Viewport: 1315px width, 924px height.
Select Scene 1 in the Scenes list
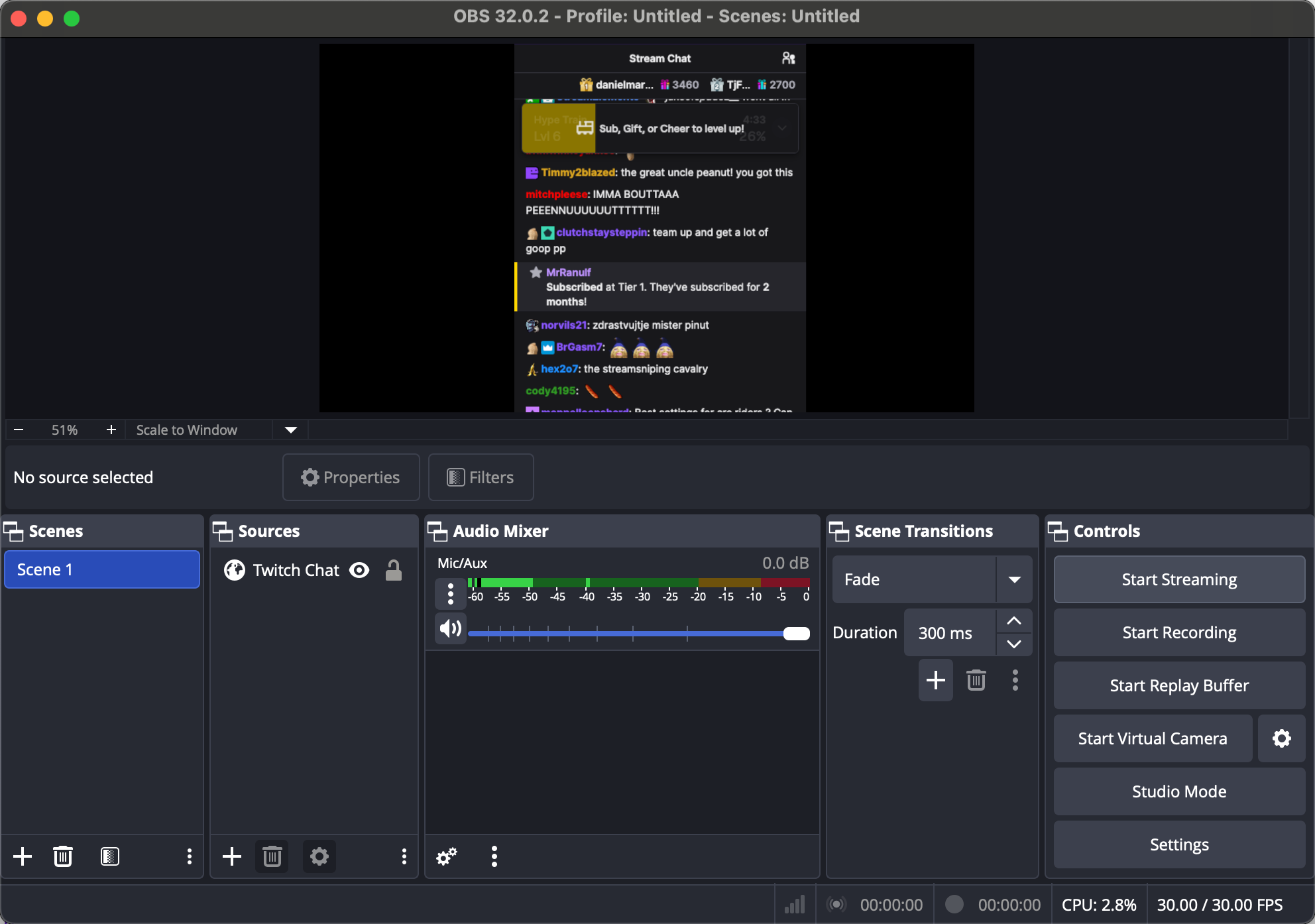tap(102, 569)
